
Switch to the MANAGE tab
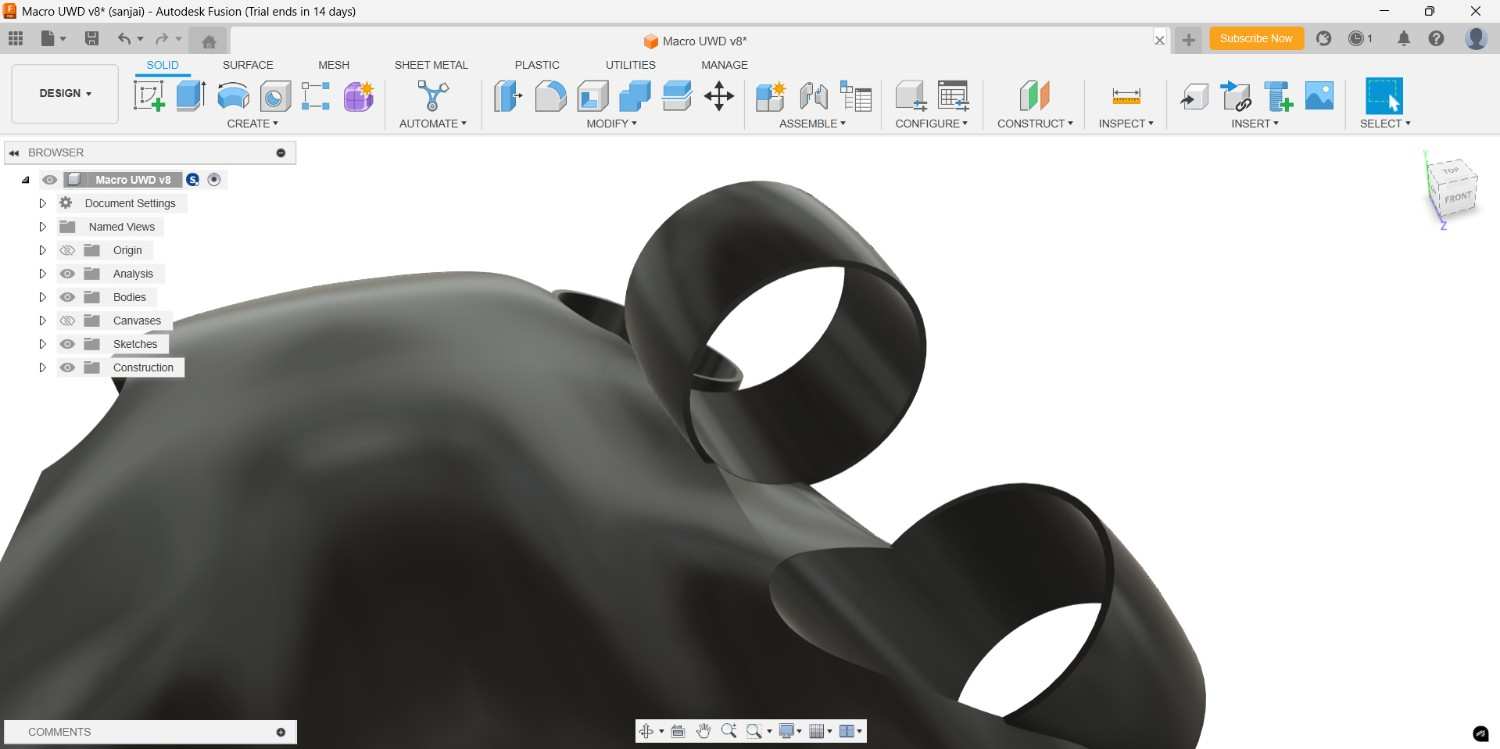[x=725, y=65]
